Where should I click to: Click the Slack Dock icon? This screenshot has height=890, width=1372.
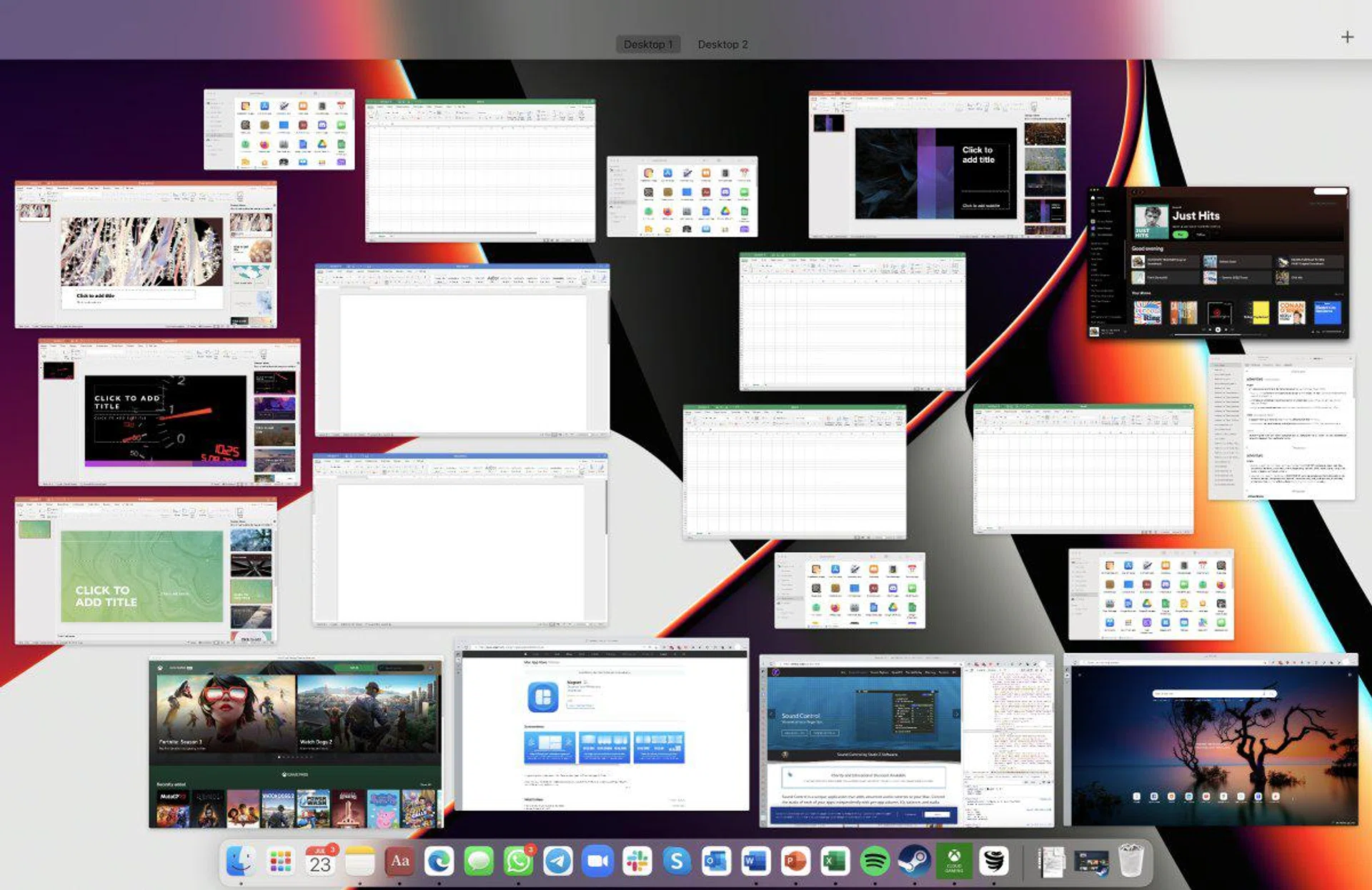[637, 861]
